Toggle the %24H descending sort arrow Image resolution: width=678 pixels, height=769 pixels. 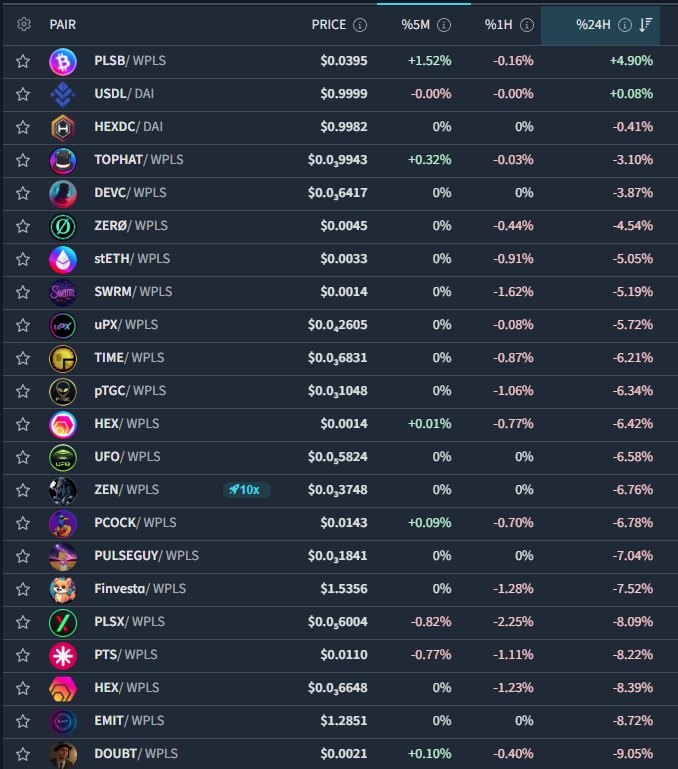pyautogui.click(x=646, y=25)
